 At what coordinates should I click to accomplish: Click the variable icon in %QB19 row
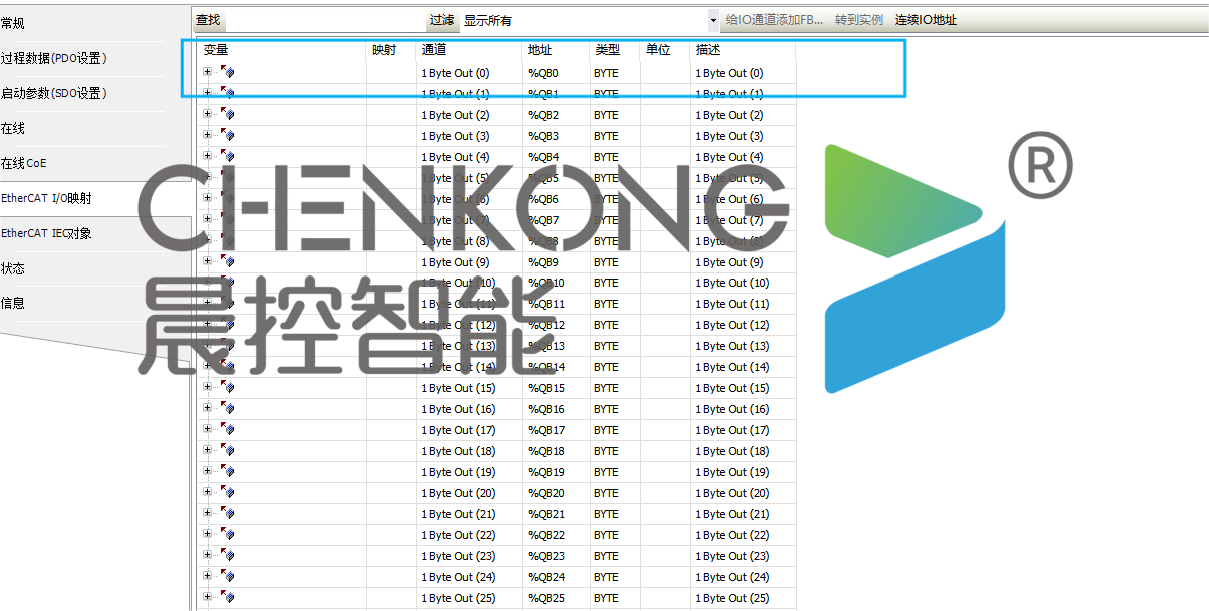227,471
